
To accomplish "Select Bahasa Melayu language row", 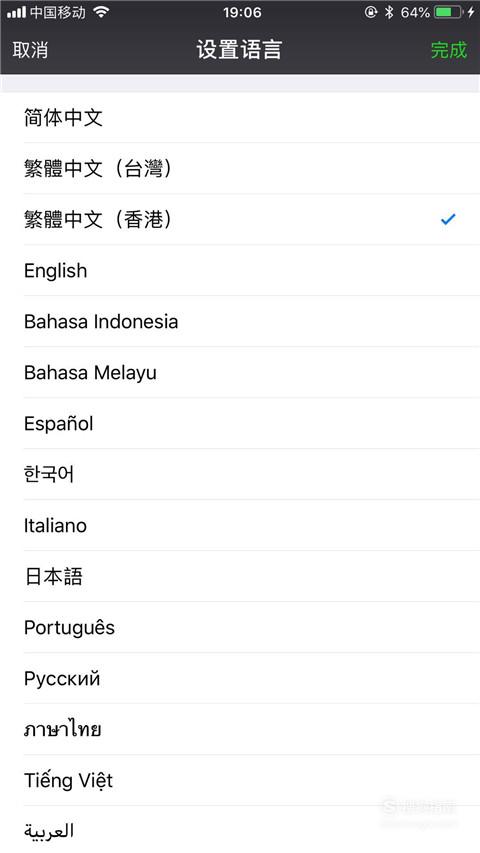I will pos(240,373).
